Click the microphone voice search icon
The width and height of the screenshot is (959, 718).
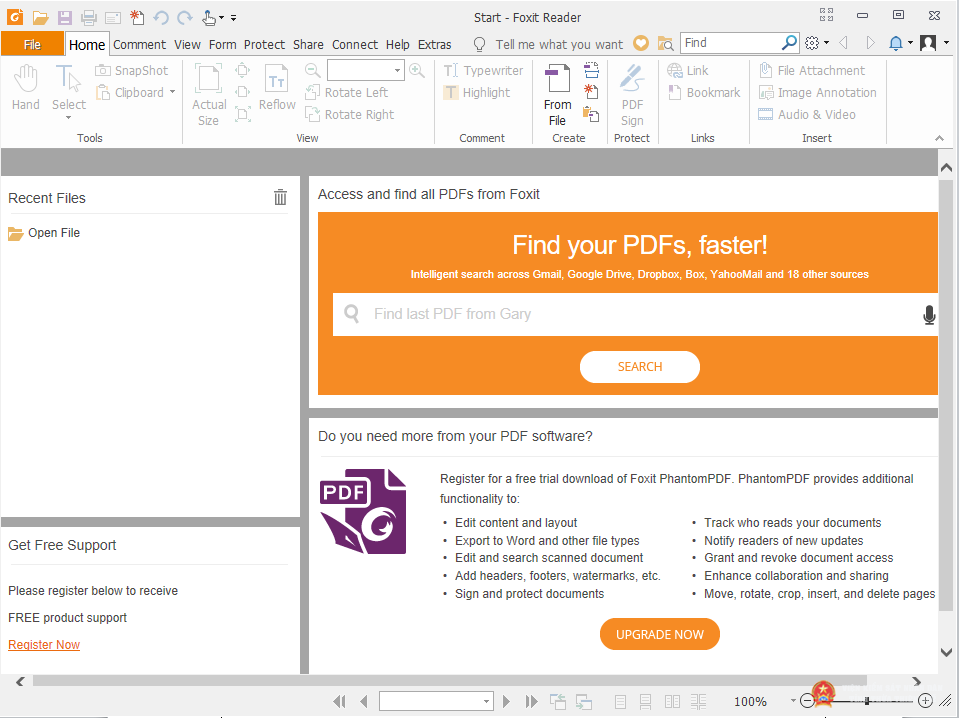928,314
